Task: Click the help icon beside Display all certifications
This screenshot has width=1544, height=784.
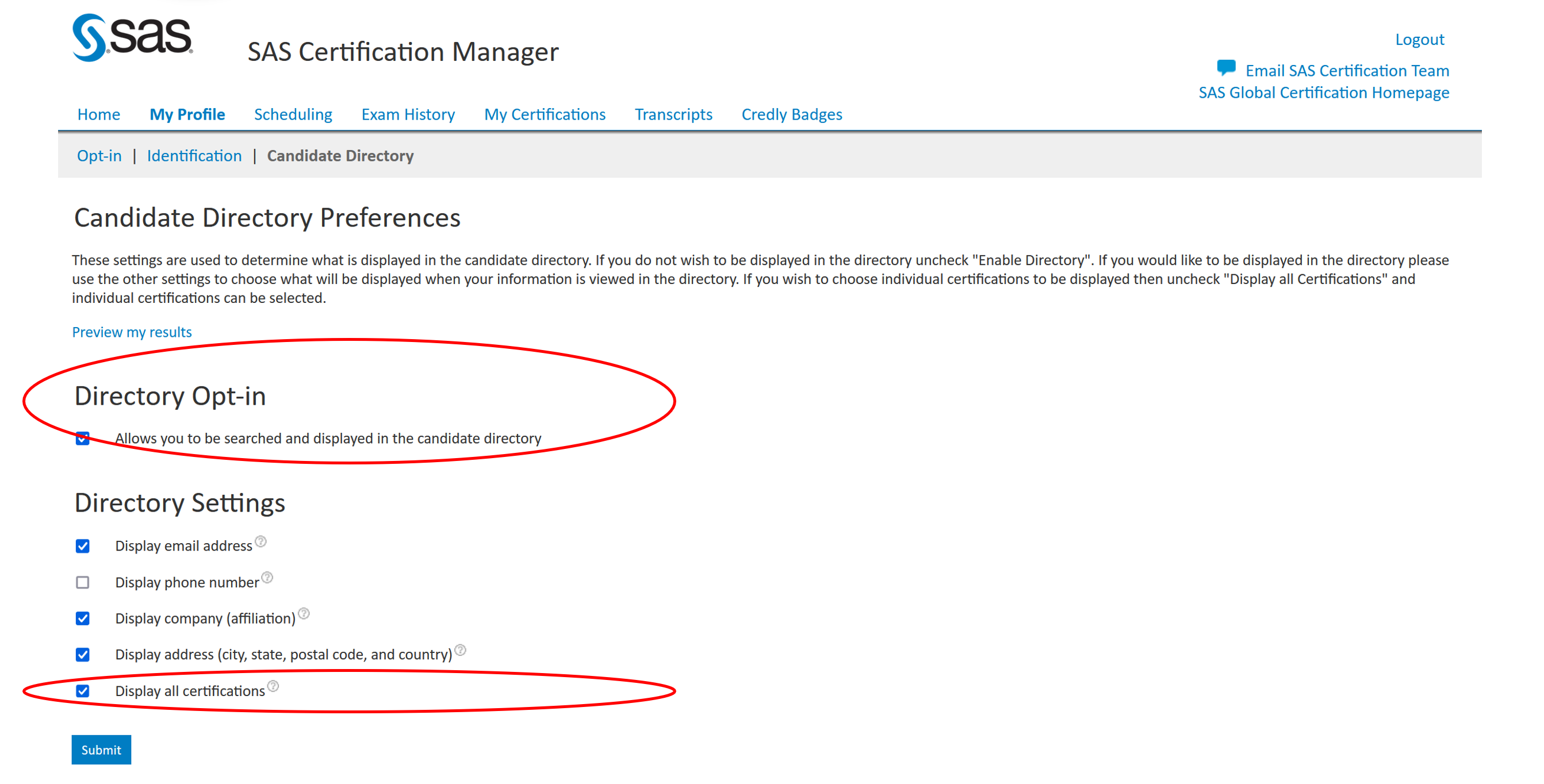Action: pos(273,686)
